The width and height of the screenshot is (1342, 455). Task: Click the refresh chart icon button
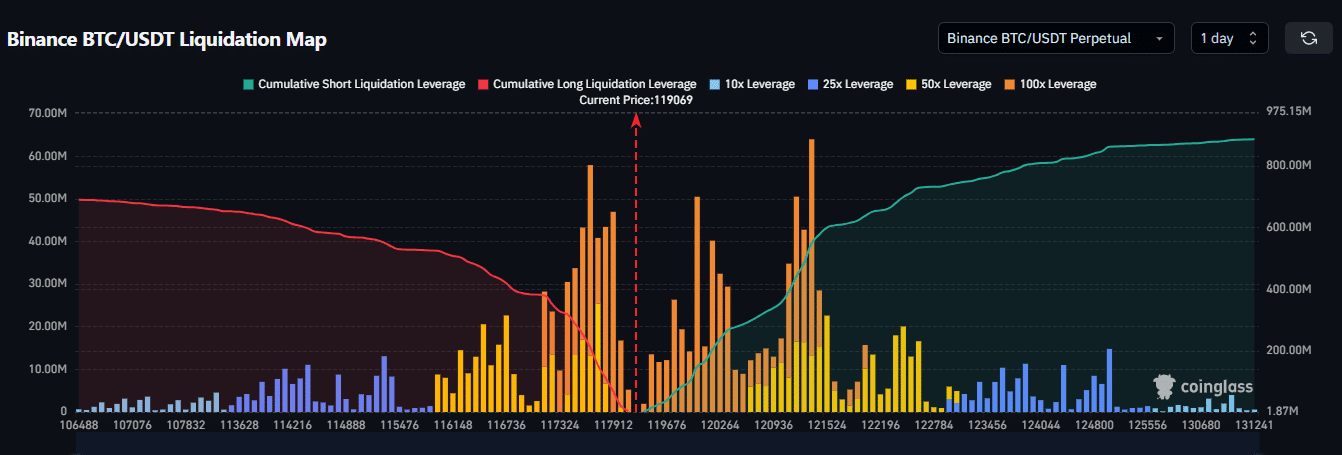pos(1308,38)
